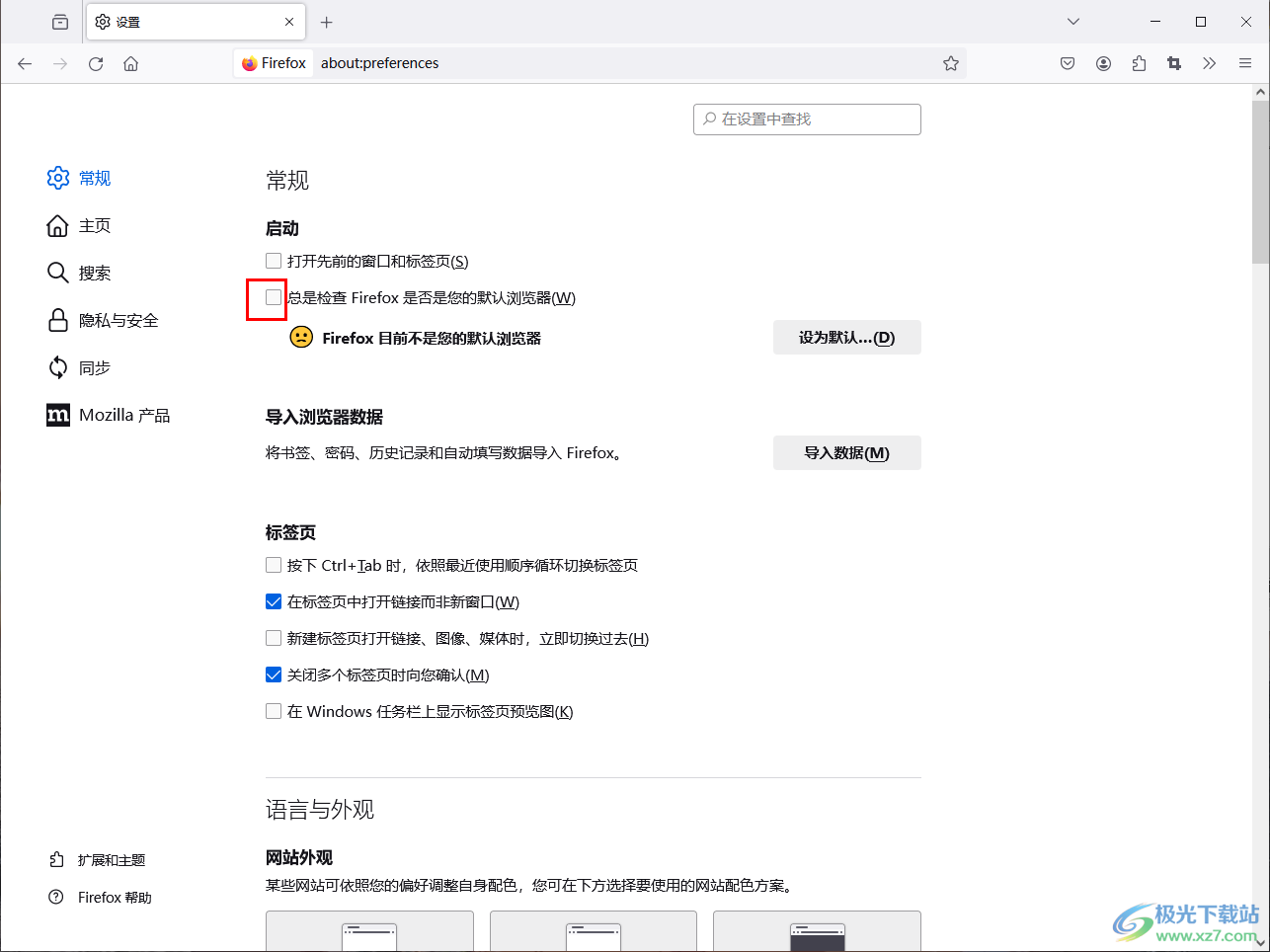Click the 常规 gear icon in sidebar

[x=58, y=178]
